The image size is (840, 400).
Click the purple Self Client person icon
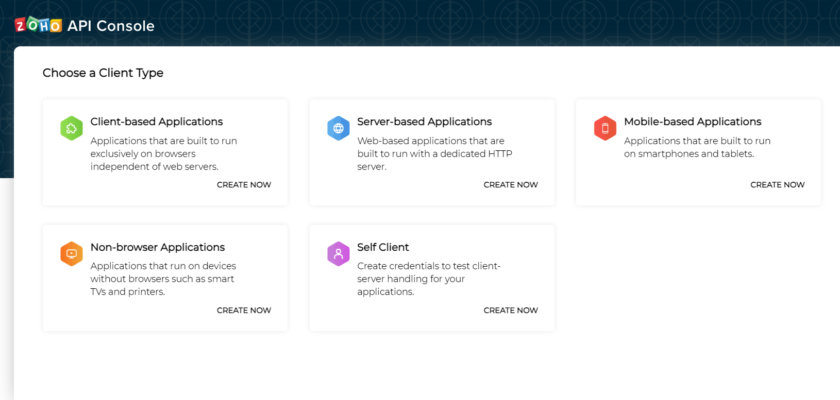(x=338, y=254)
